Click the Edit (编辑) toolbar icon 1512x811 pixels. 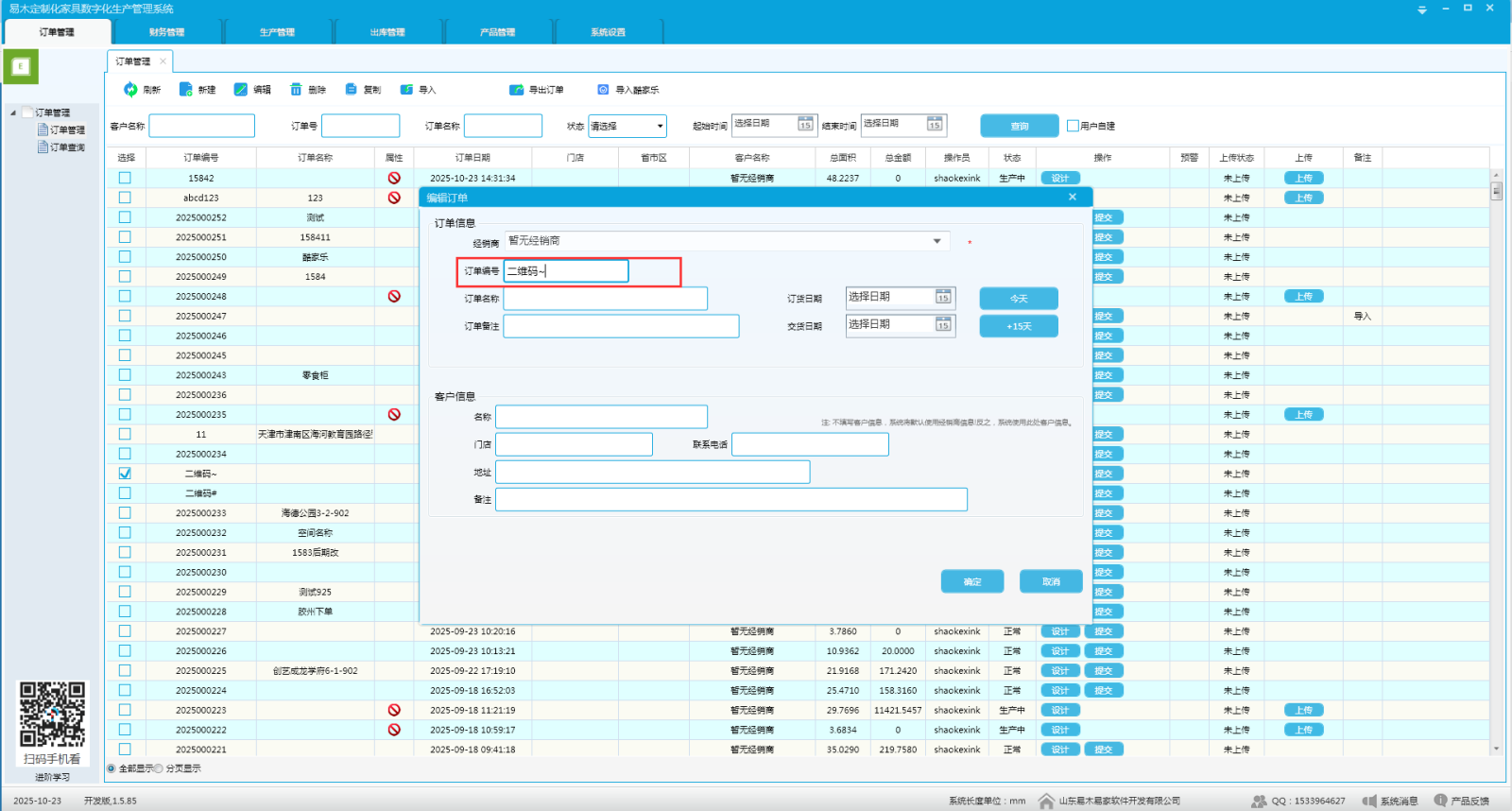[x=241, y=90]
